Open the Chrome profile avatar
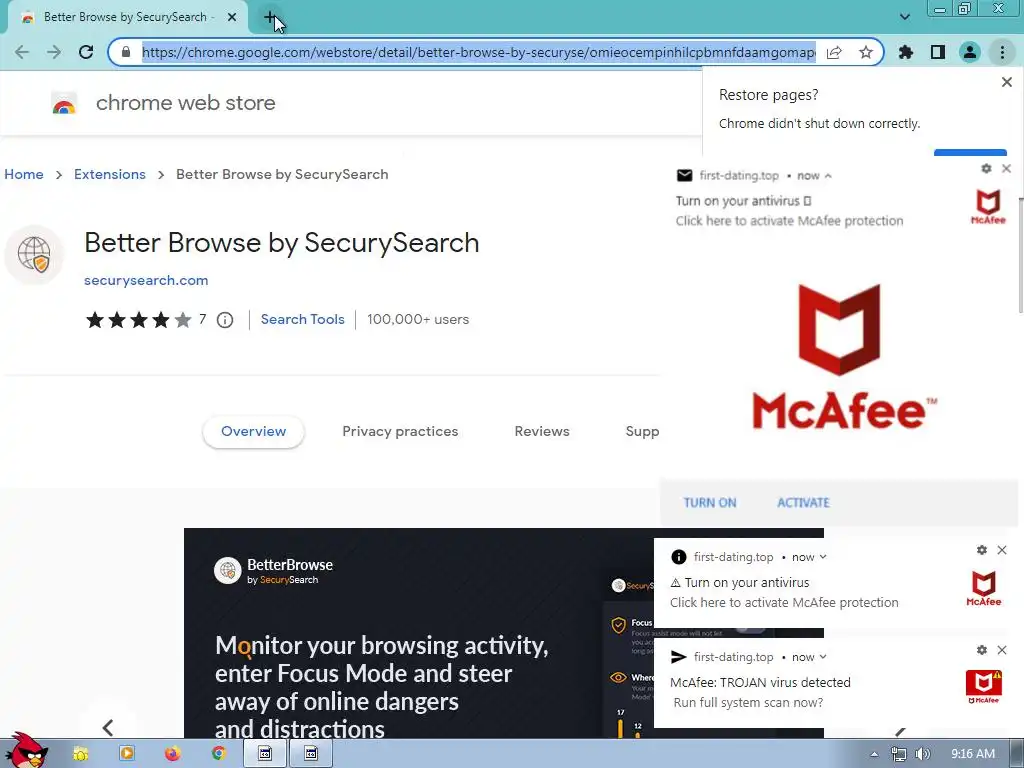1024x768 pixels. (x=970, y=52)
